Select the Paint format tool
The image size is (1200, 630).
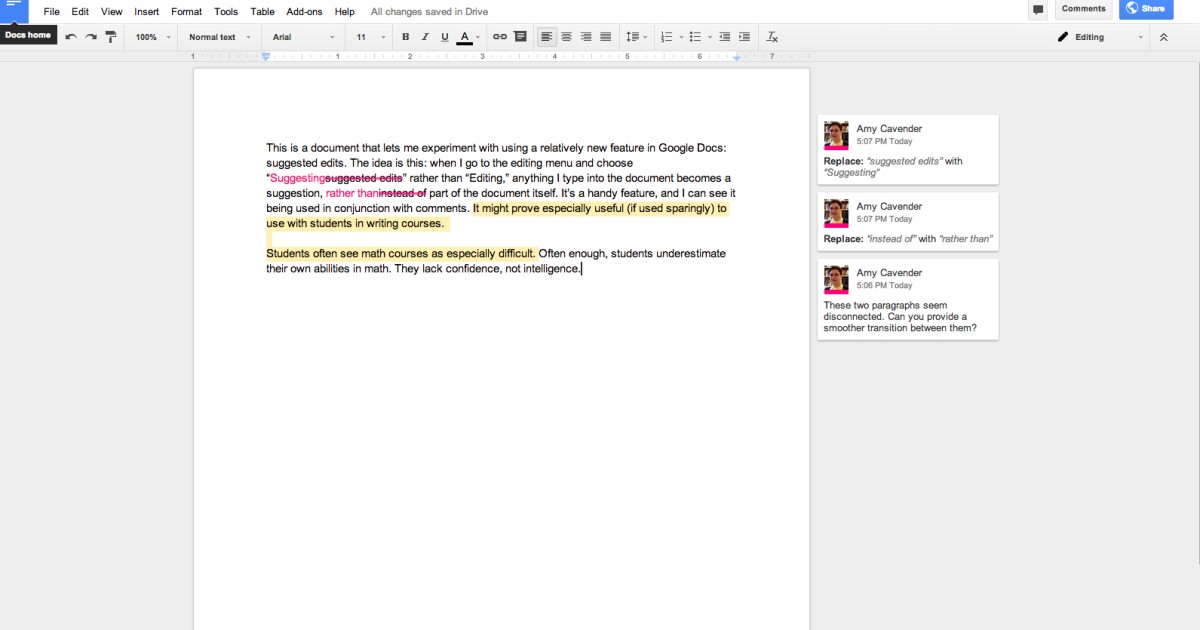(x=110, y=36)
